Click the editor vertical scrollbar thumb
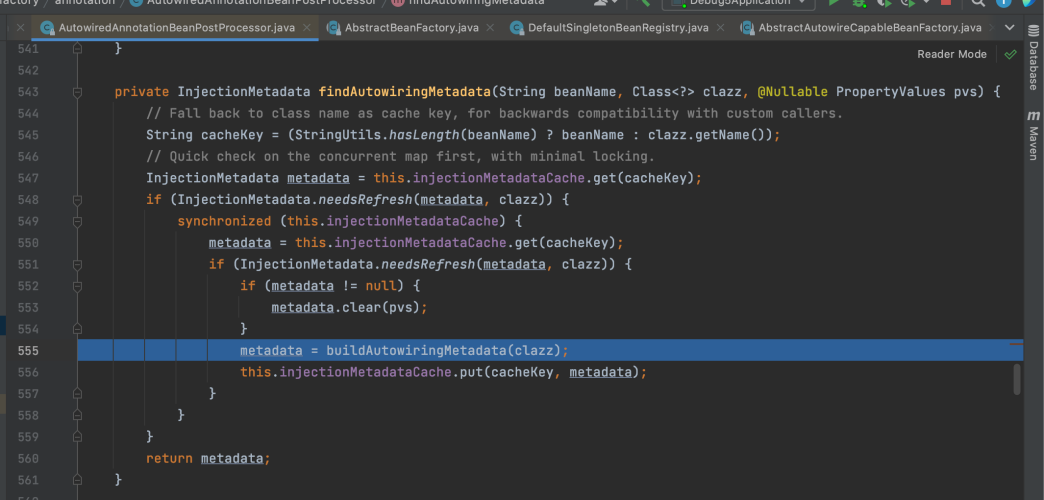Screen dimensions: 1044x500 click(1017, 378)
